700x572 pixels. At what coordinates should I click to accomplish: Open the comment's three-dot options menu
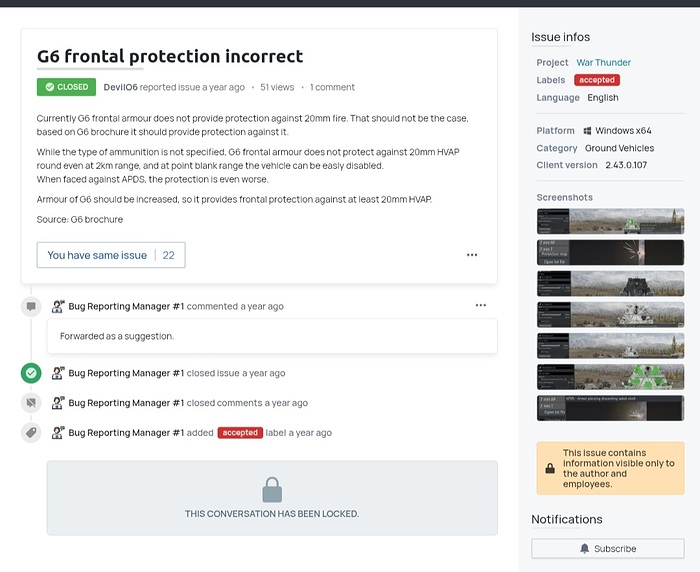(x=481, y=305)
